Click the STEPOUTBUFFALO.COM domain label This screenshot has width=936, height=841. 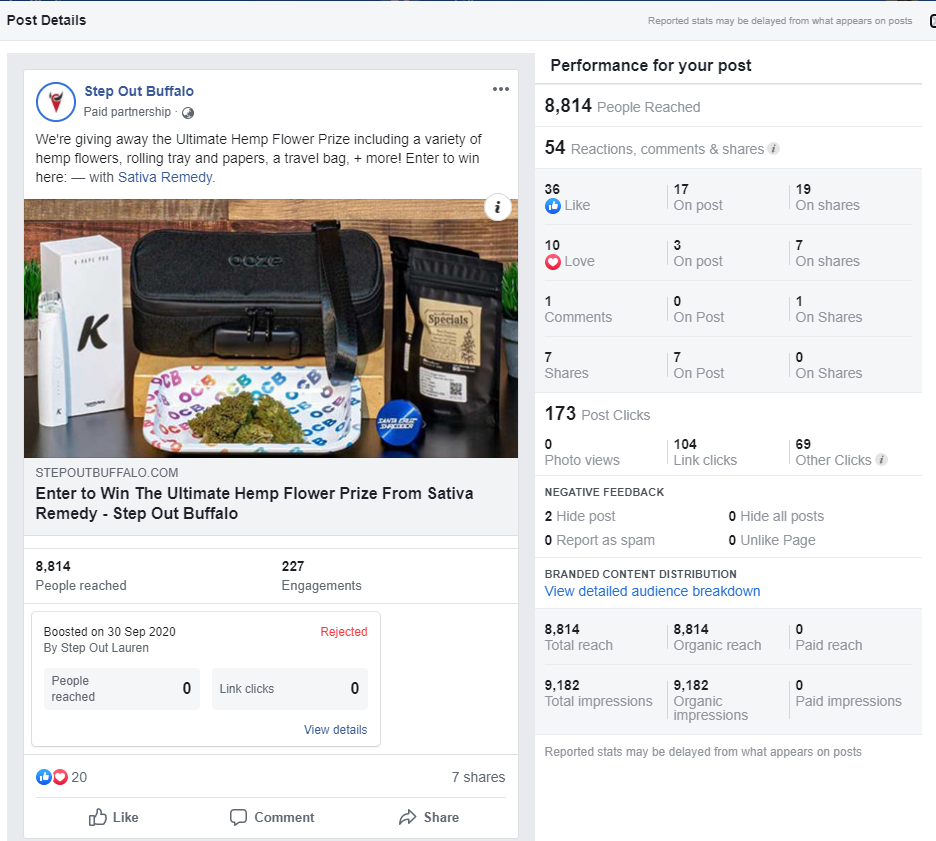pos(107,473)
